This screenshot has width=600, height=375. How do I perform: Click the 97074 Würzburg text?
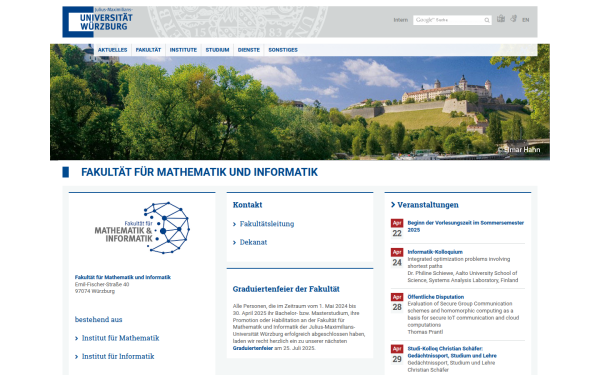(95, 291)
